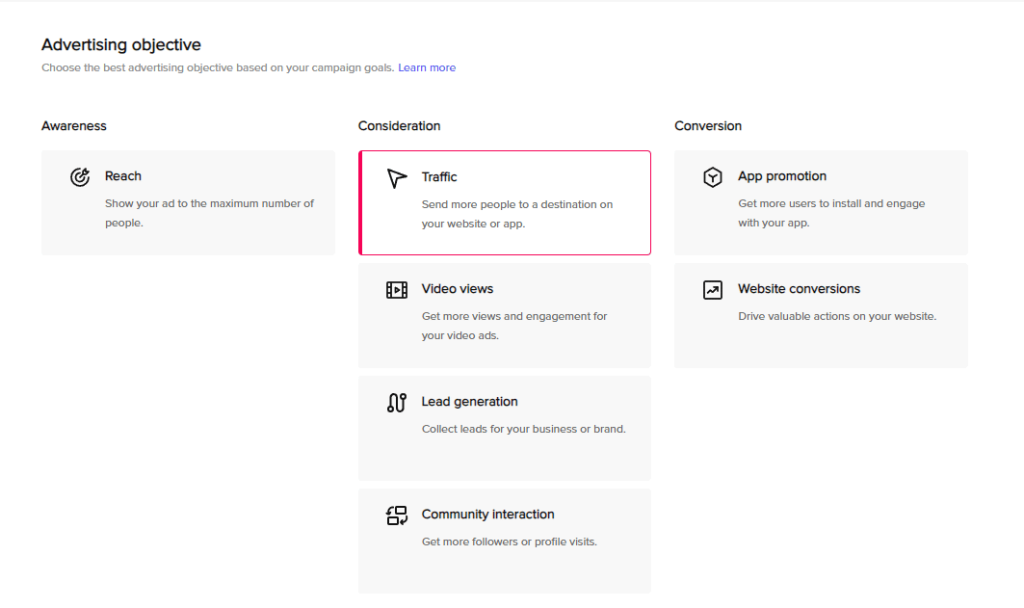Choose the Community interaction title
Image resolution: width=1024 pixels, height=608 pixels.
tap(487, 514)
